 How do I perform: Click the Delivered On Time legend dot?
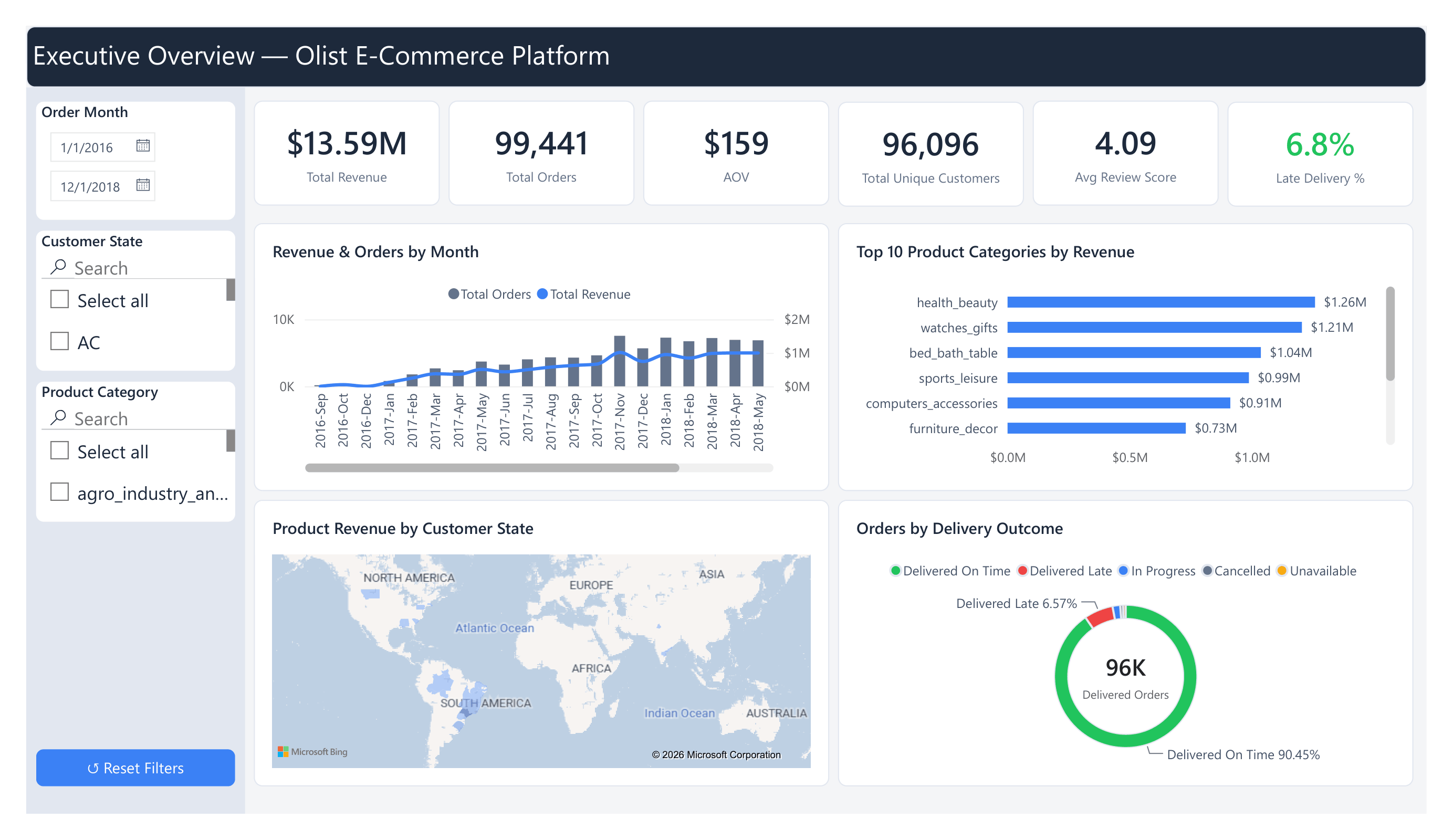[x=895, y=571]
